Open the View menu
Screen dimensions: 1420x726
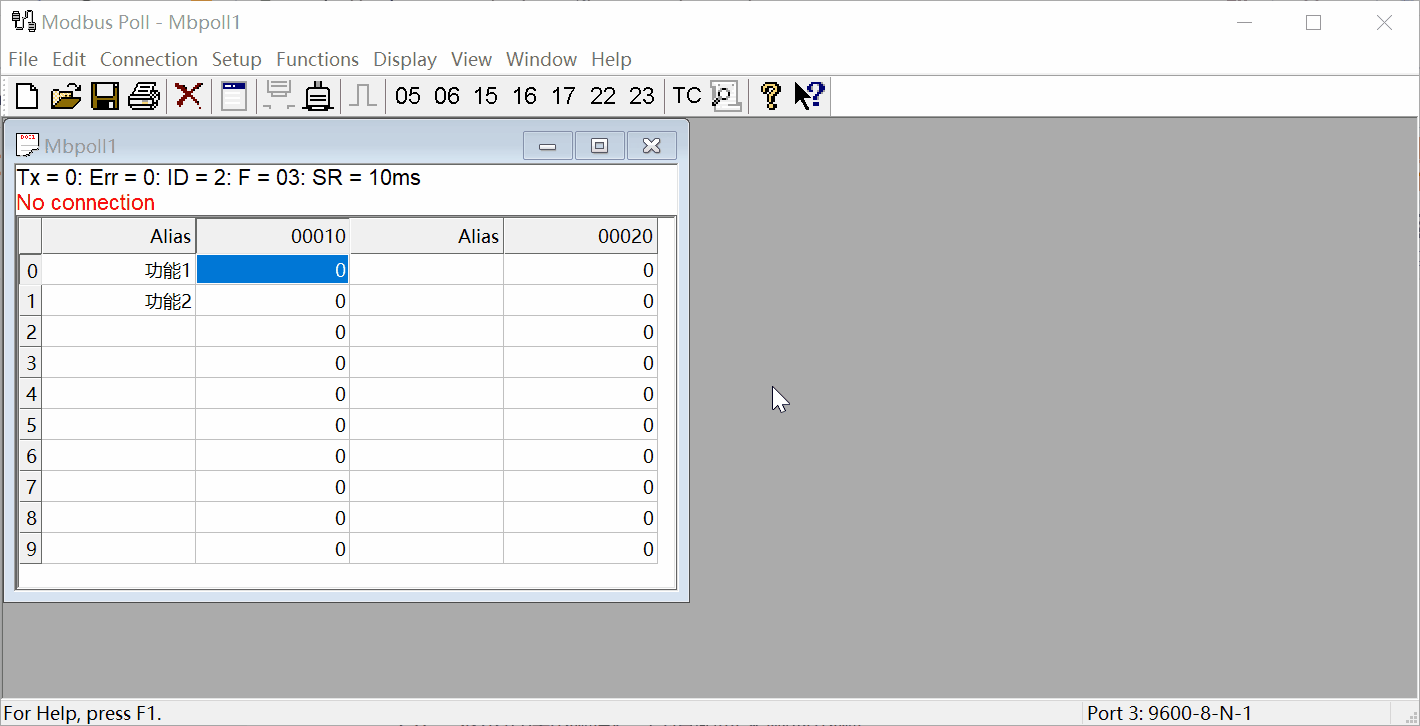[471, 59]
